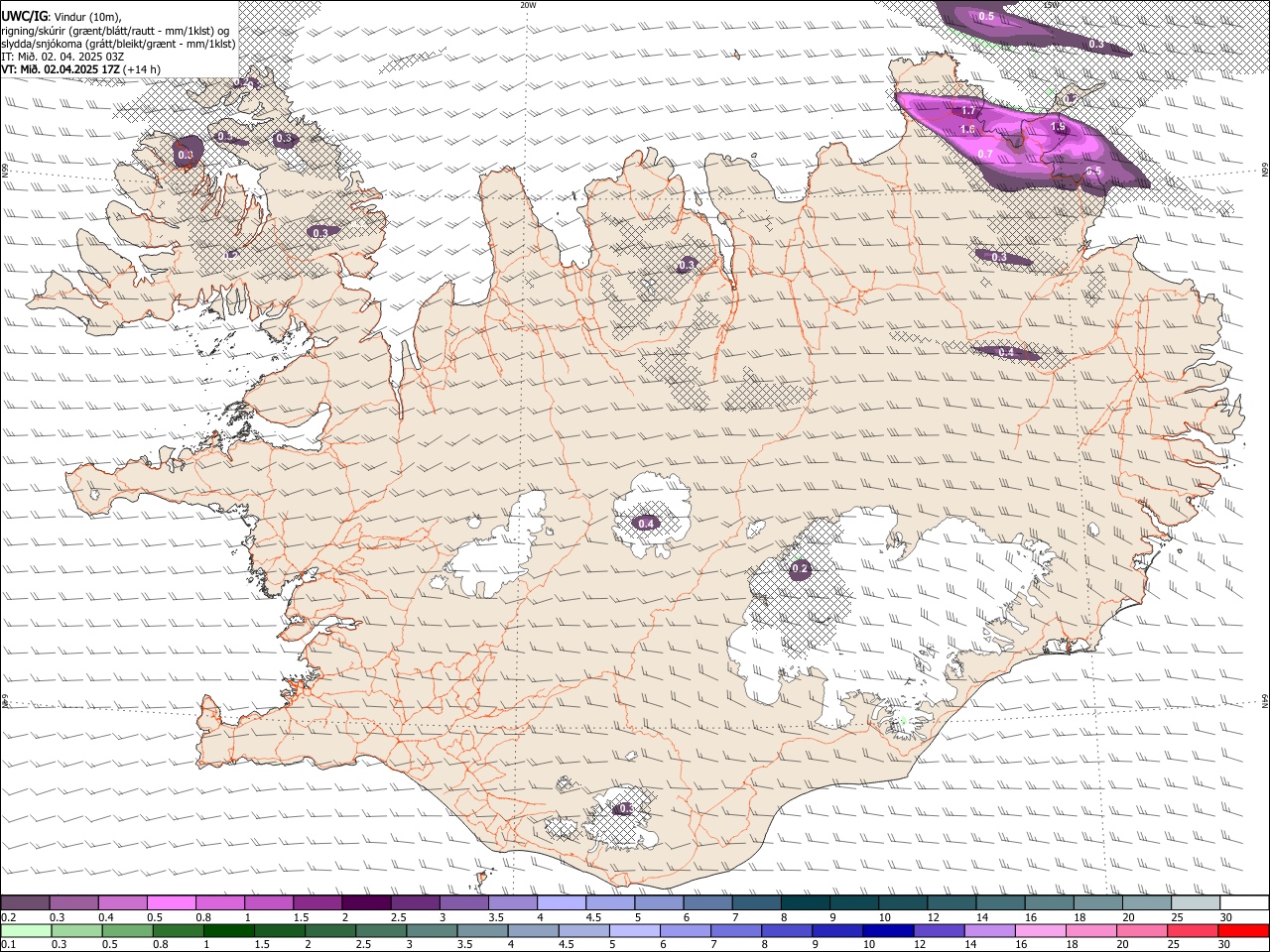The image size is (1270, 952).
Task: Click the deep blue swatch labeled 10 in lower legend
Action: [888, 930]
